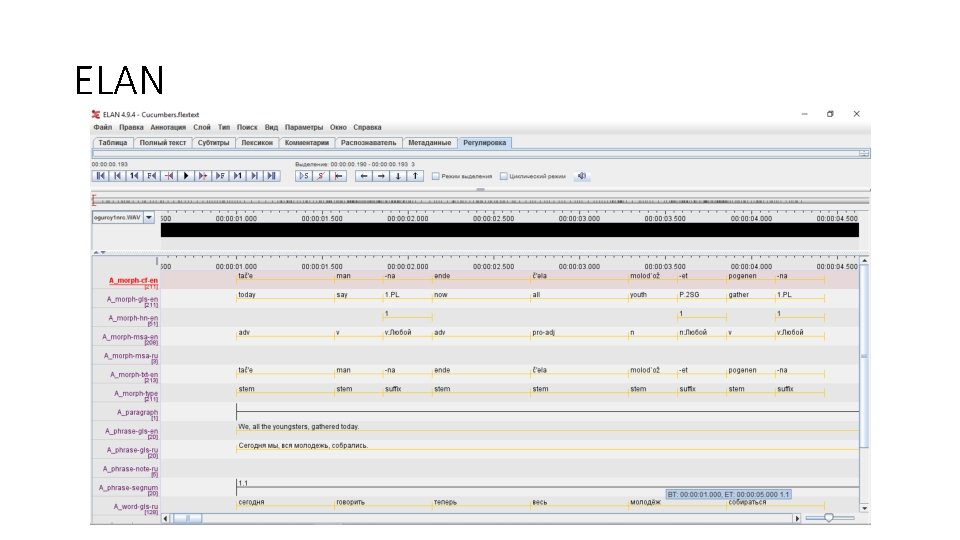
Task: Open the Параметры menu
Action: 304,127
